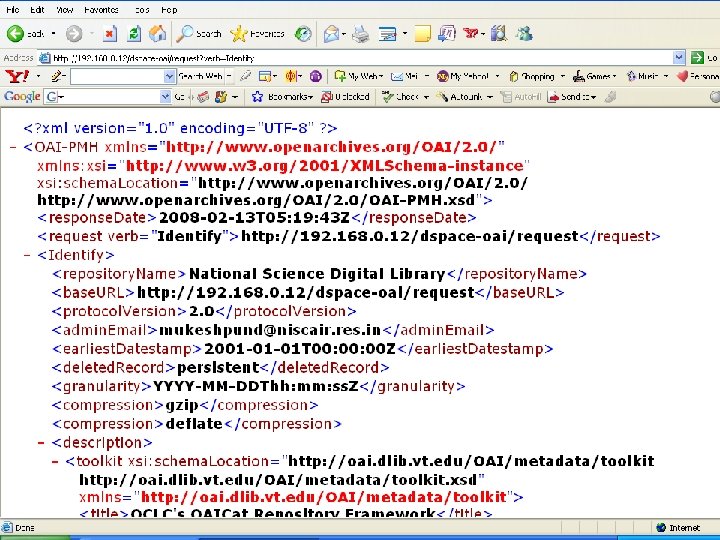This screenshot has width=720, height=540.
Task: Click the purple headphones music icon
Action: pyautogui.click(x=315, y=76)
